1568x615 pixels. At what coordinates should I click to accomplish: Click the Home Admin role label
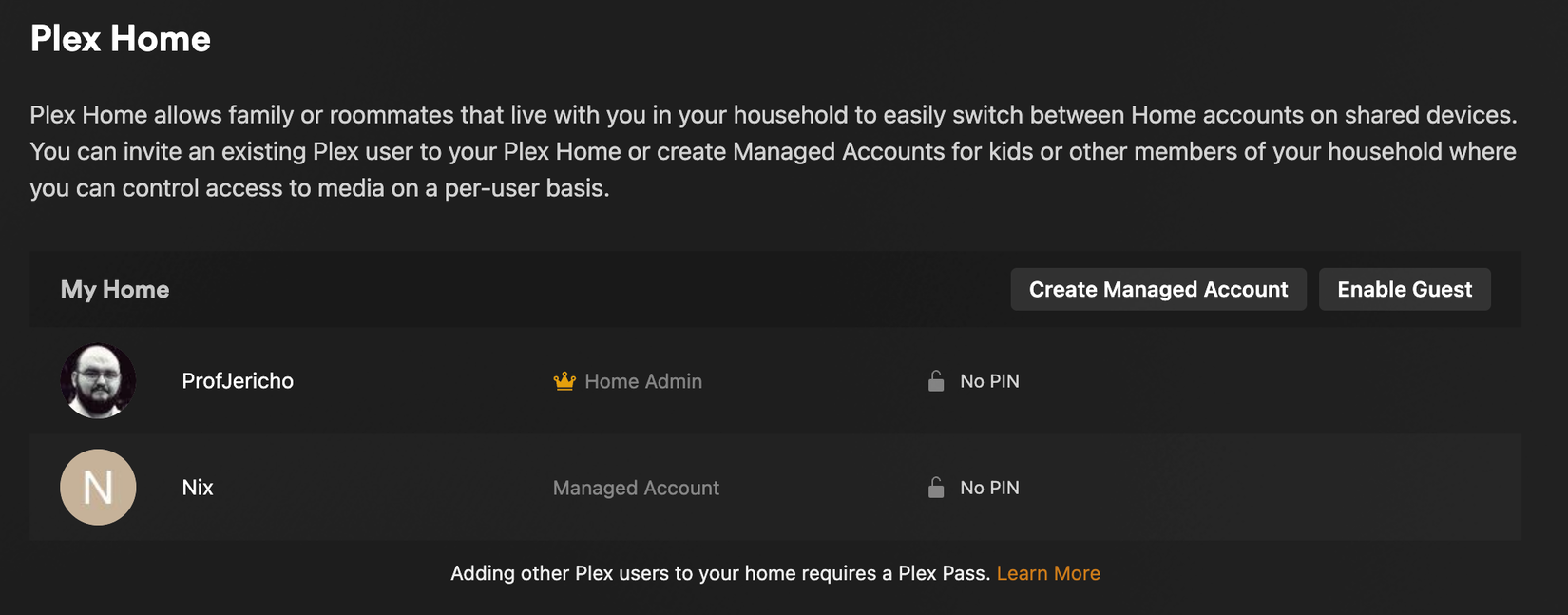point(643,381)
